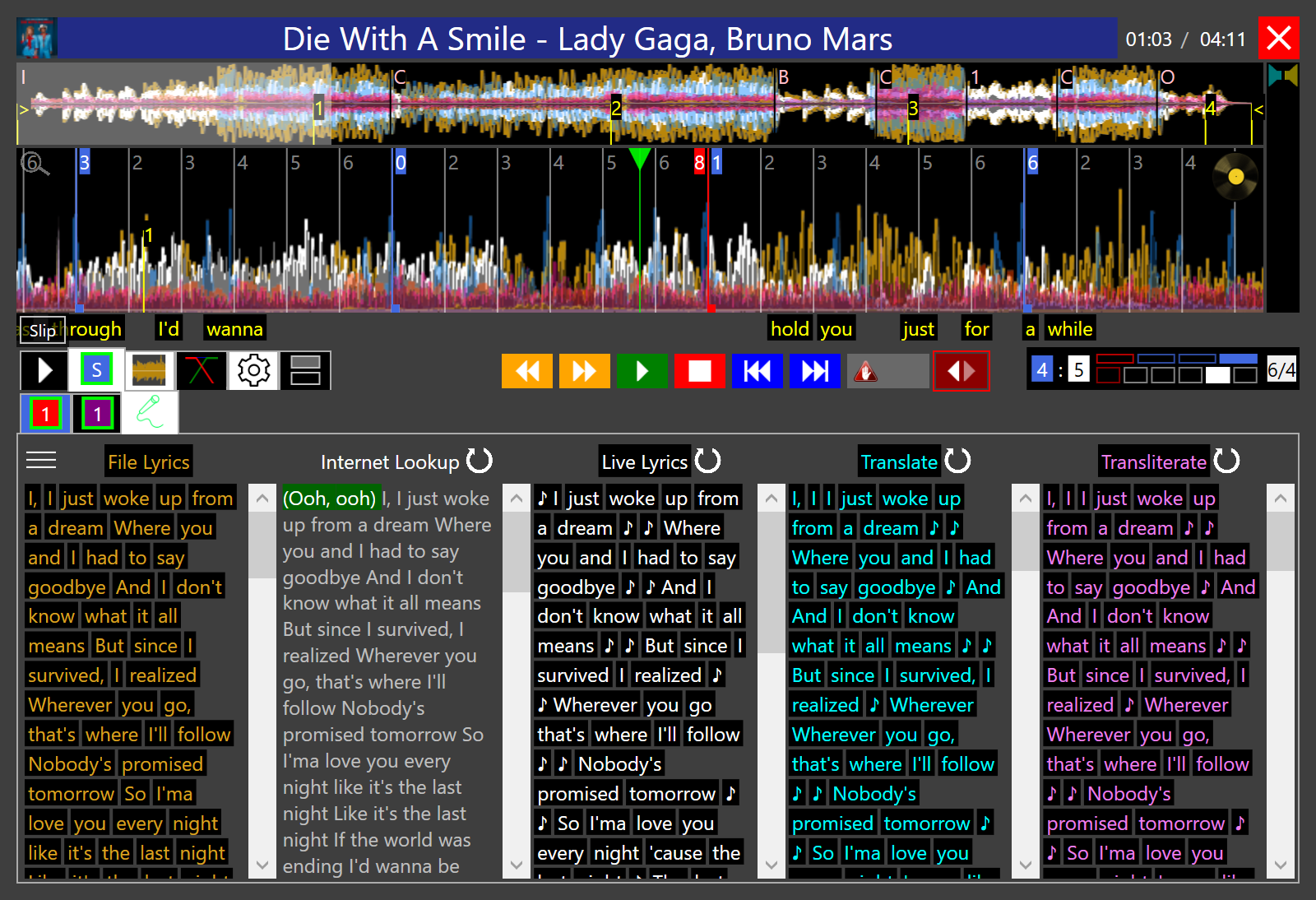Switch to File Lyrics tab

(149, 462)
